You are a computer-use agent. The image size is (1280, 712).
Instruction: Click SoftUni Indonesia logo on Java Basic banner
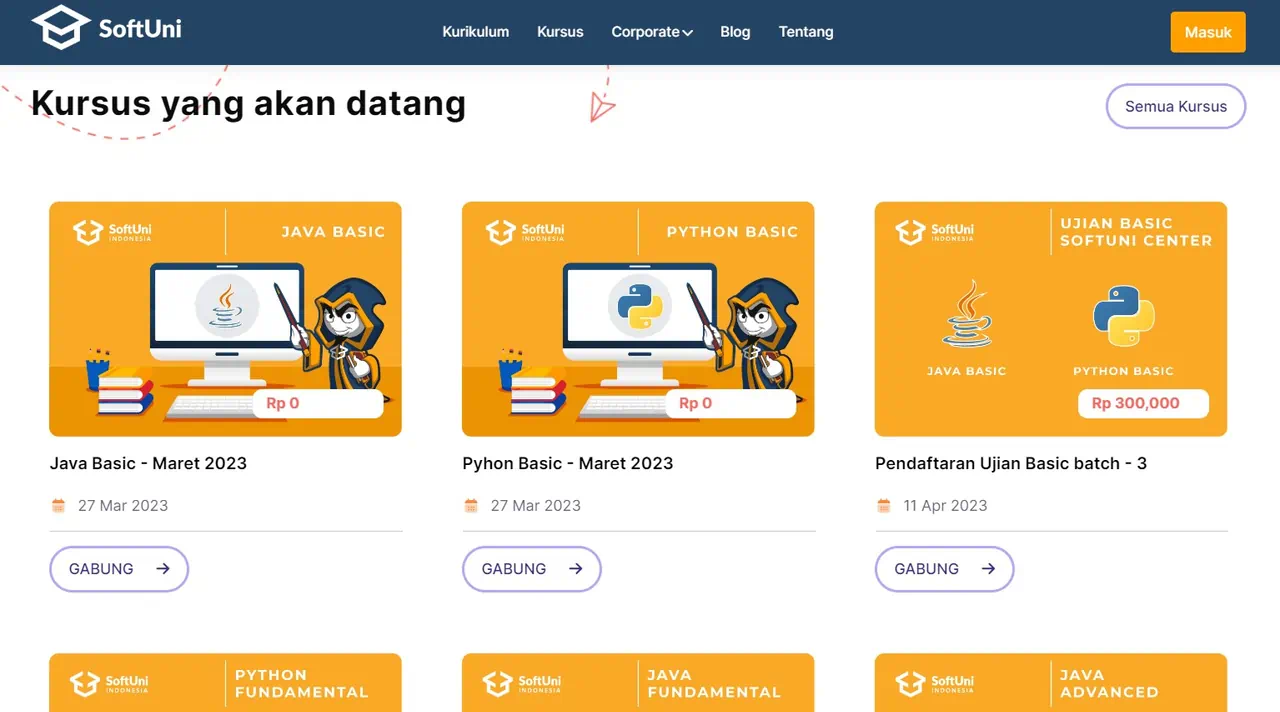112,232
